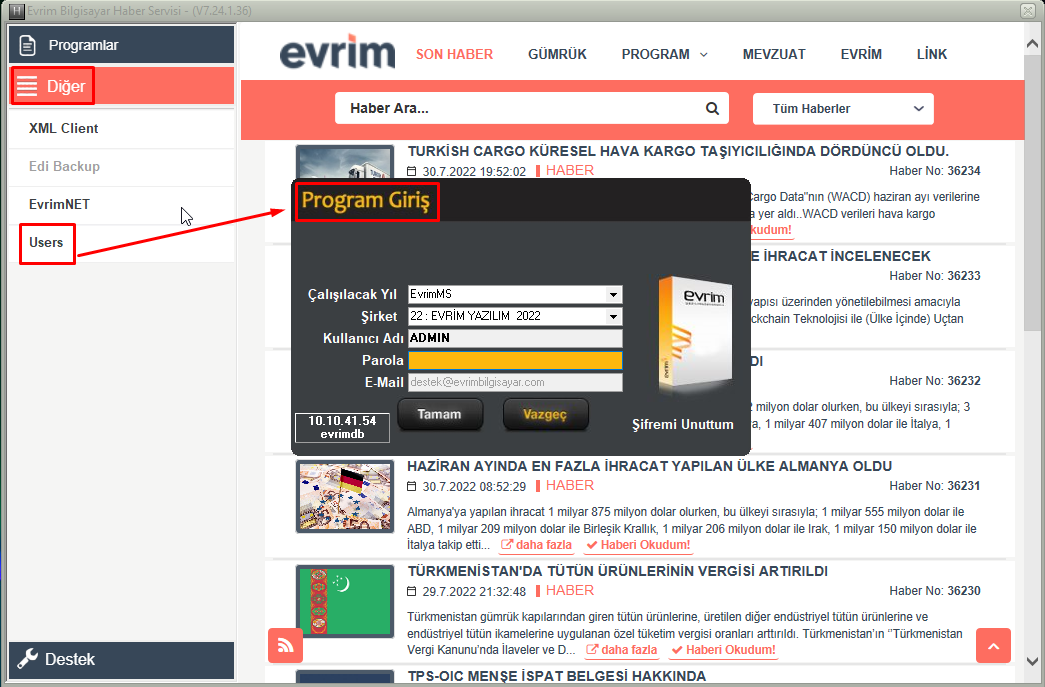1045x687 pixels.
Task: Go to EVRİM tab
Action: pos(861,55)
